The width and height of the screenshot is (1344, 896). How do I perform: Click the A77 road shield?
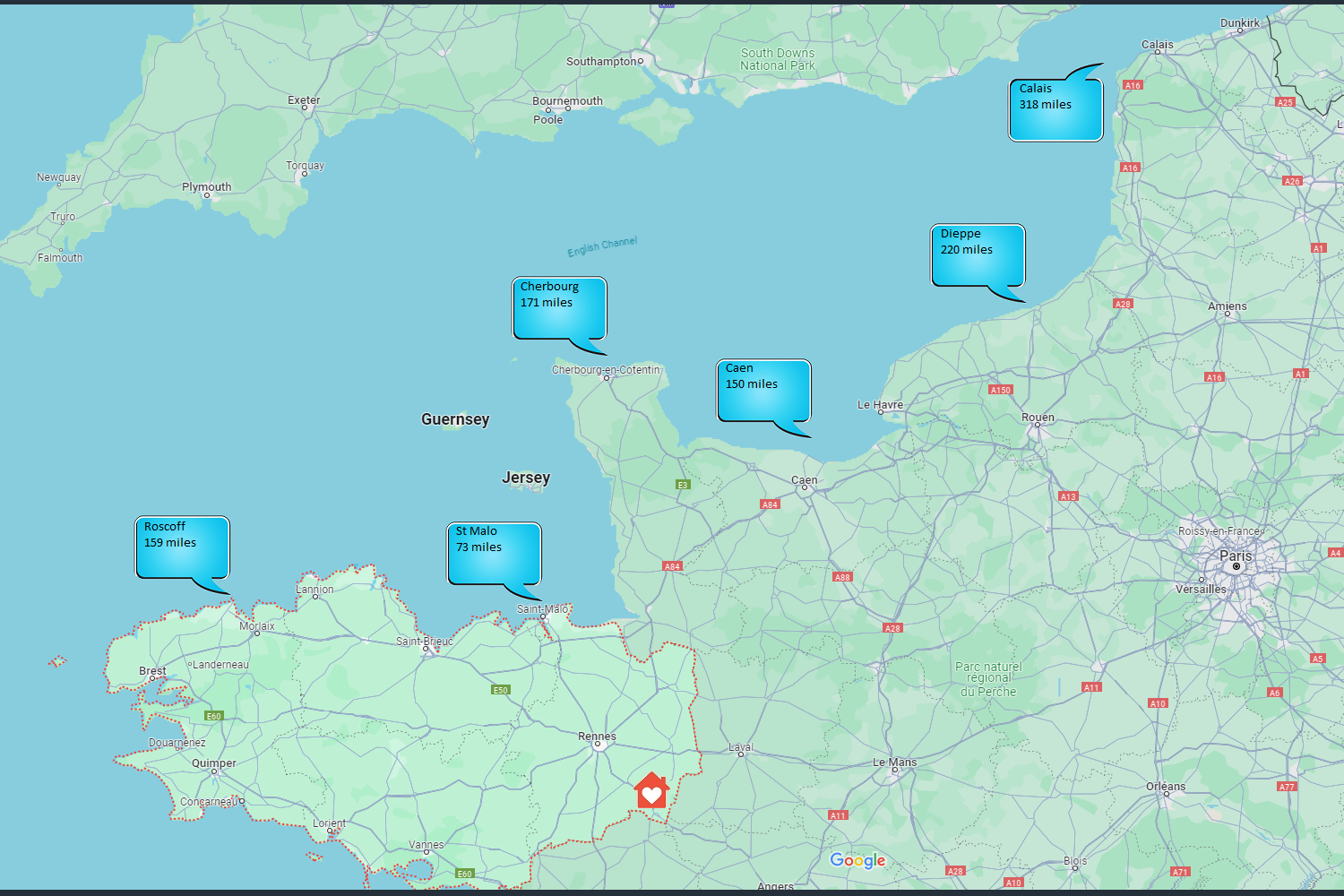(x=1287, y=787)
